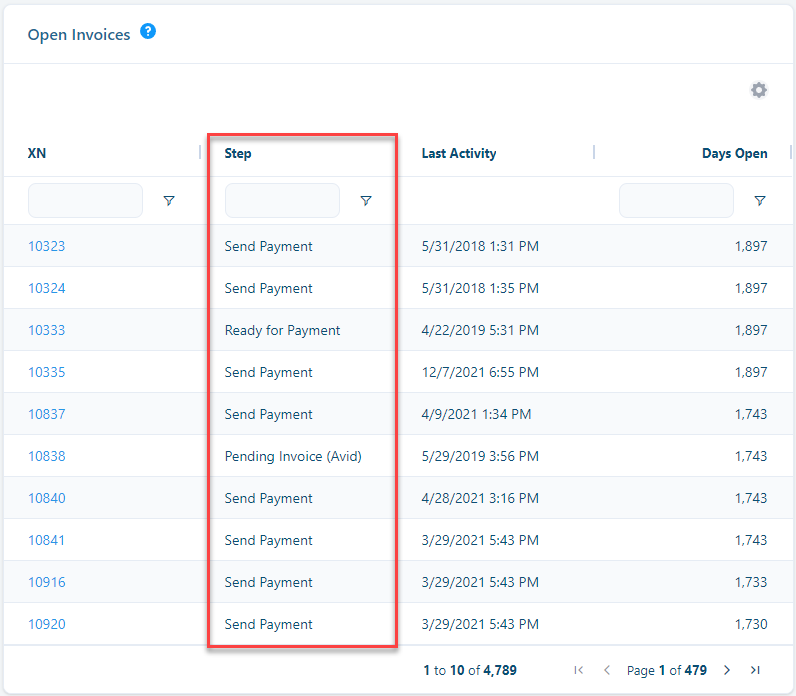Screen dimensions: 796x696
Task: Sort by the XN column header
Action: (x=37, y=153)
